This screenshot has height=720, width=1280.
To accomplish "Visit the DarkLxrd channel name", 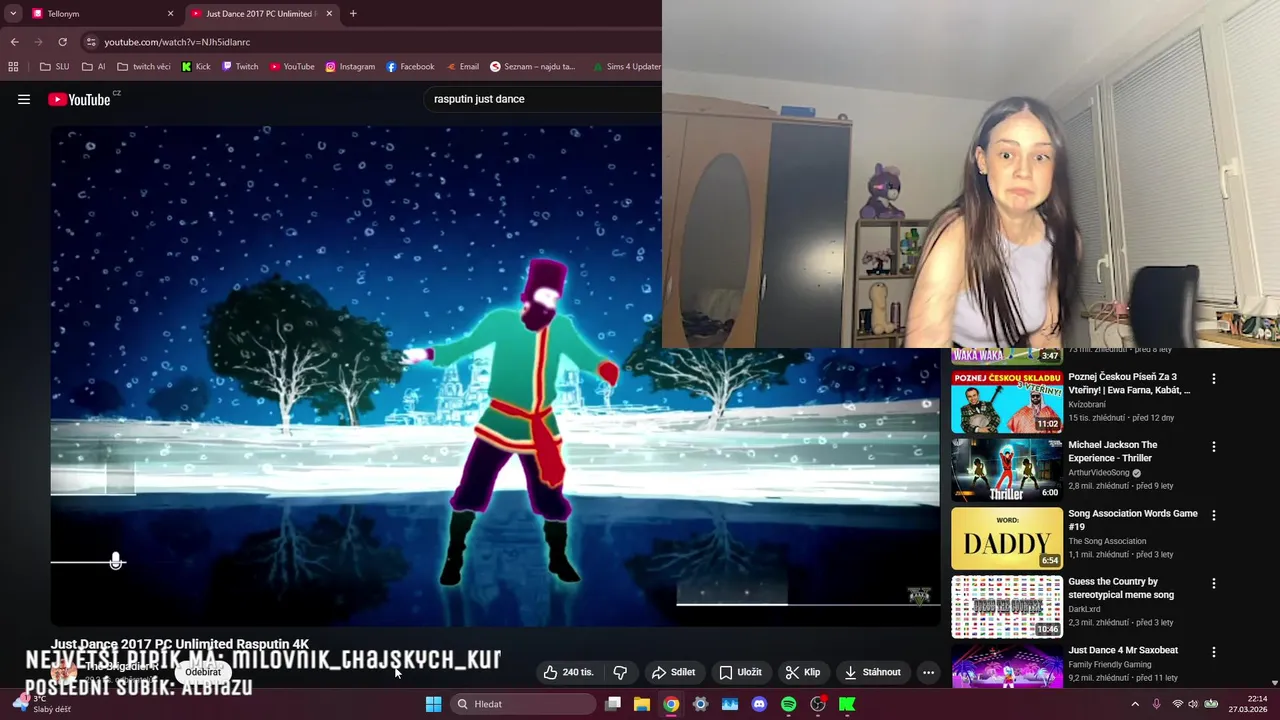I will (1086, 609).
